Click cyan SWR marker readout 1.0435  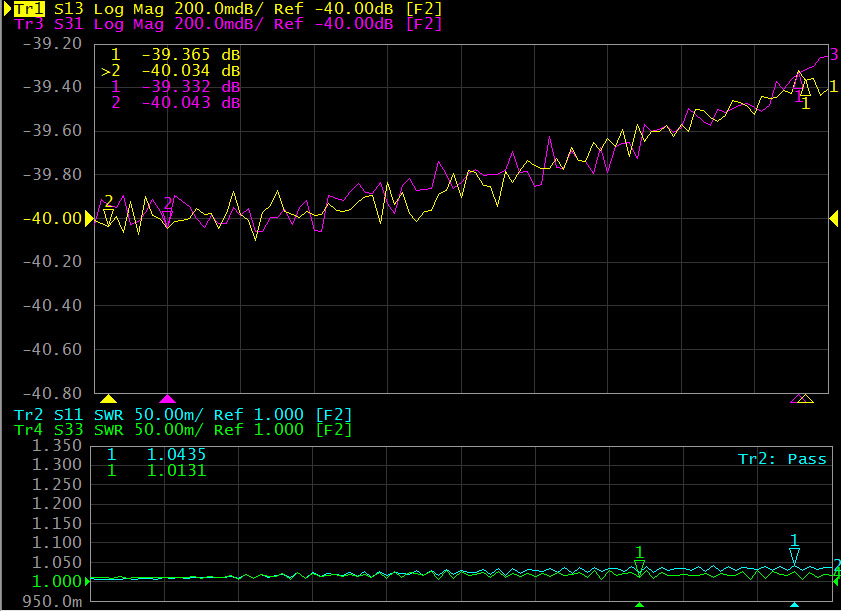pos(156,455)
